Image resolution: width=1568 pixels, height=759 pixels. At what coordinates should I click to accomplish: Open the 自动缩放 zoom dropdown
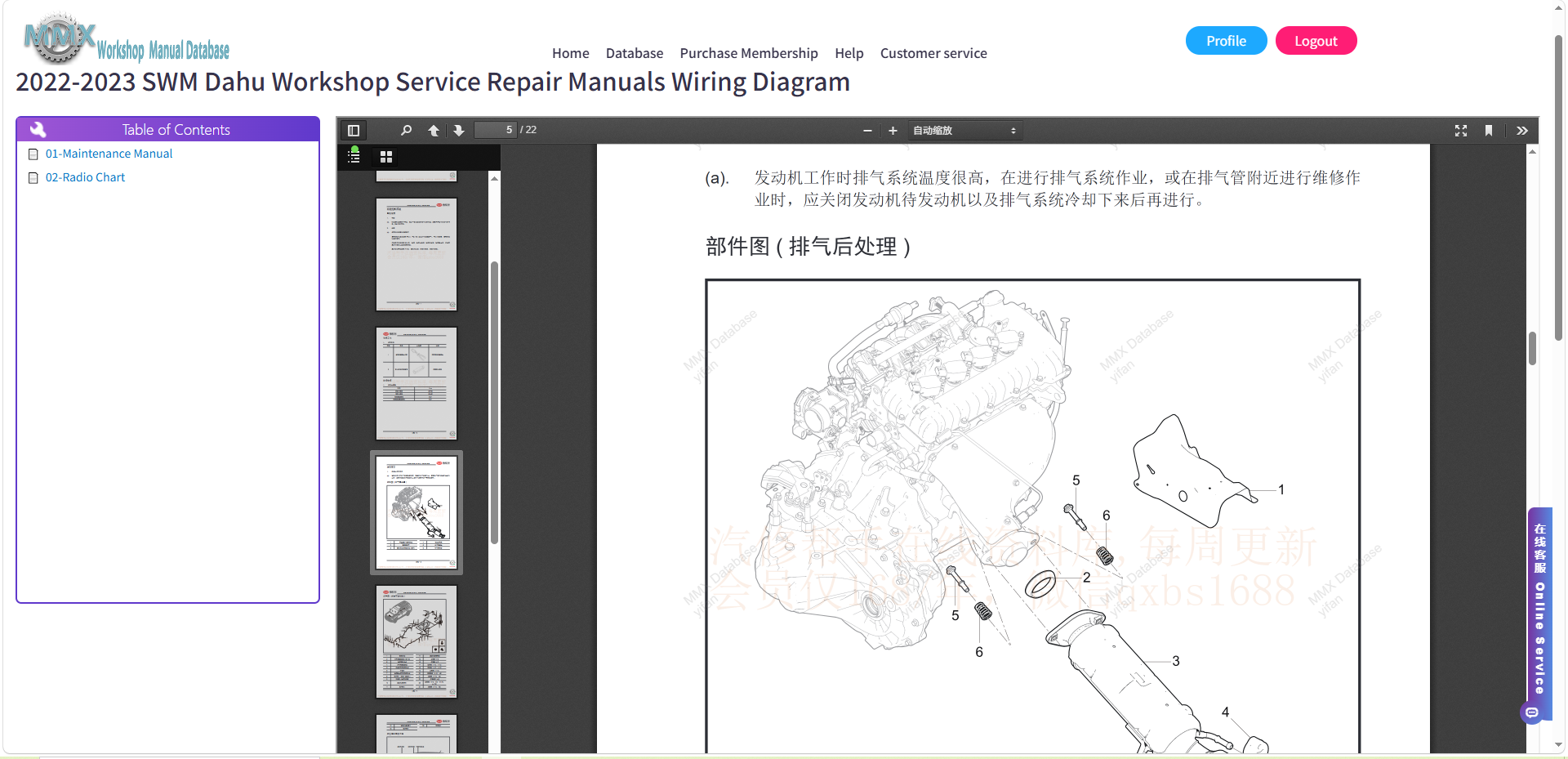click(964, 131)
